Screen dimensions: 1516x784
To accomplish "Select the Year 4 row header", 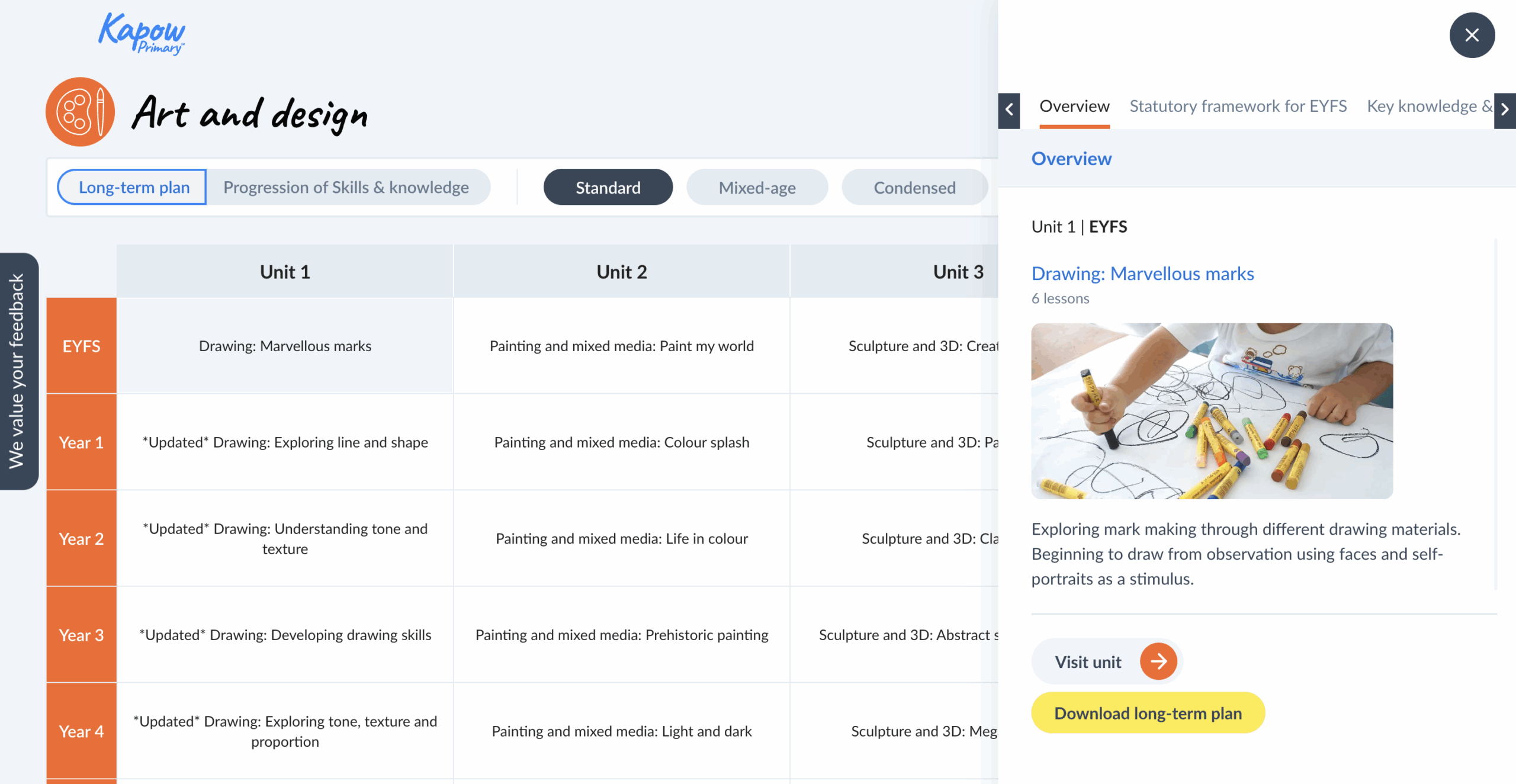I will (82, 731).
